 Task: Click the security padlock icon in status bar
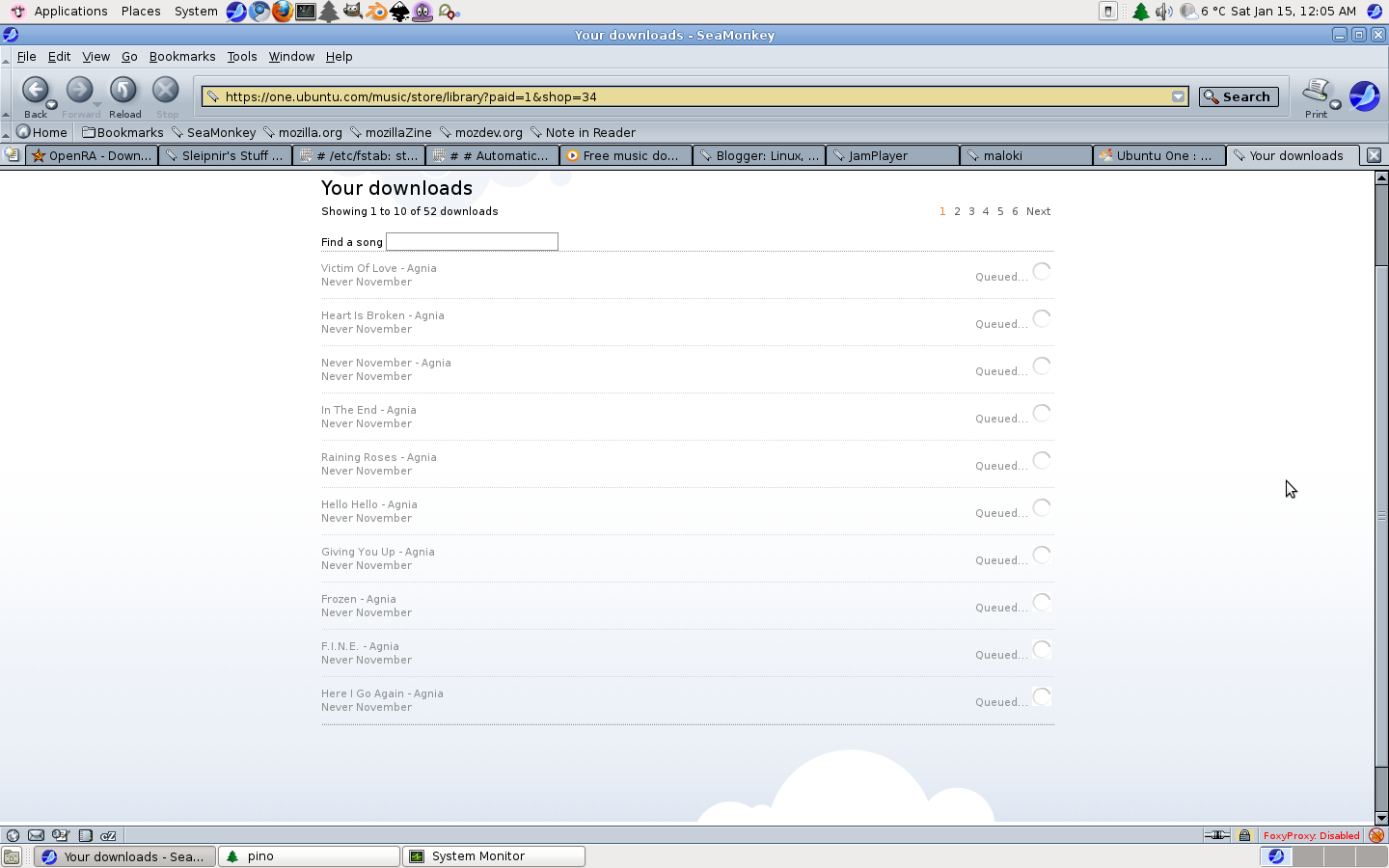click(x=1244, y=835)
